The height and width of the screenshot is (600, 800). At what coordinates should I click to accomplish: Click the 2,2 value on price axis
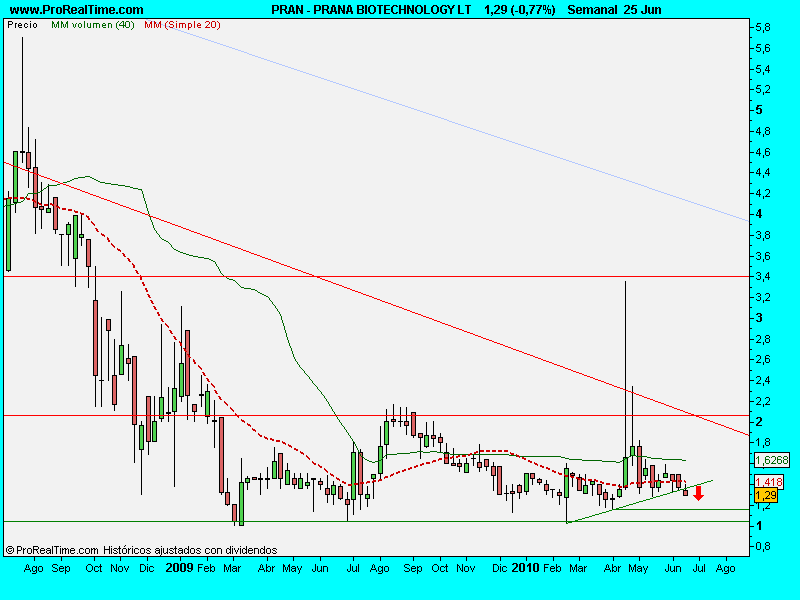pyautogui.click(x=763, y=402)
